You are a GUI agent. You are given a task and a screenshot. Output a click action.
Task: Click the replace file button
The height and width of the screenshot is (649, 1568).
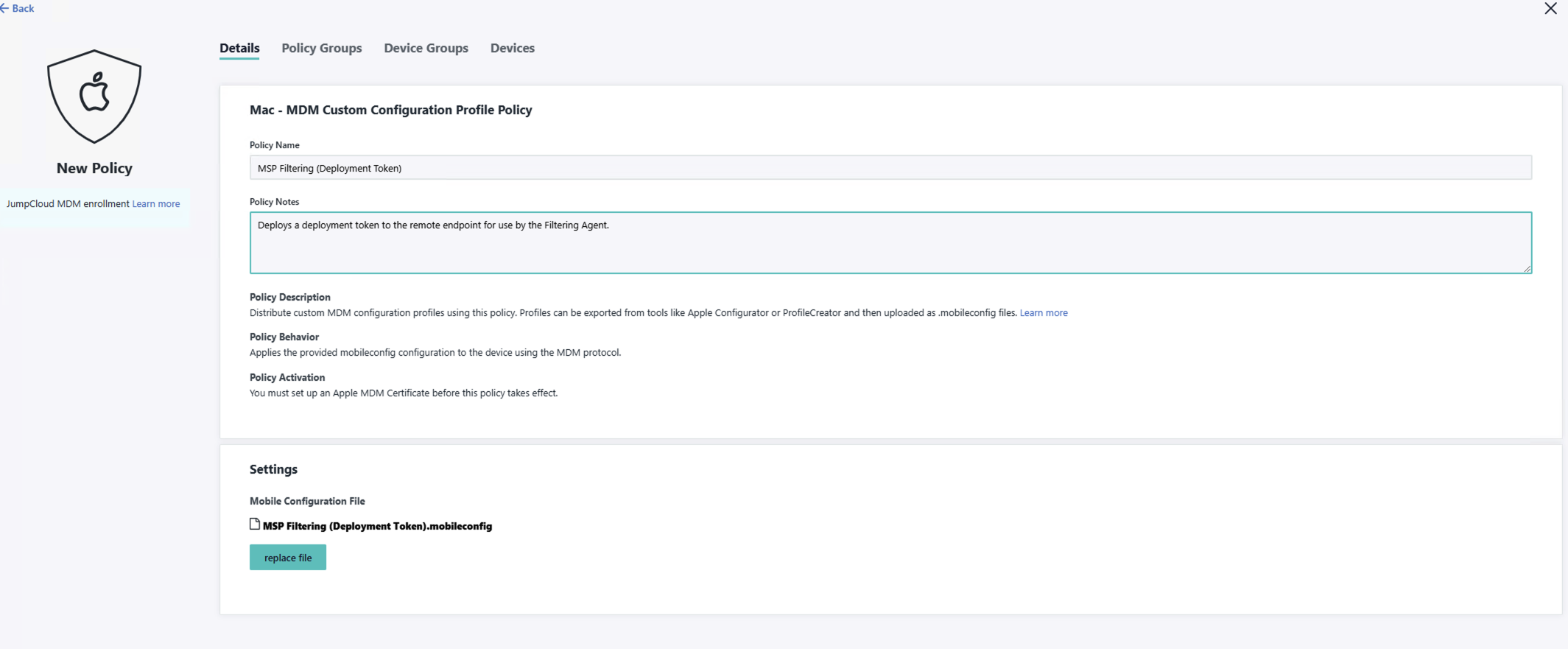point(288,558)
